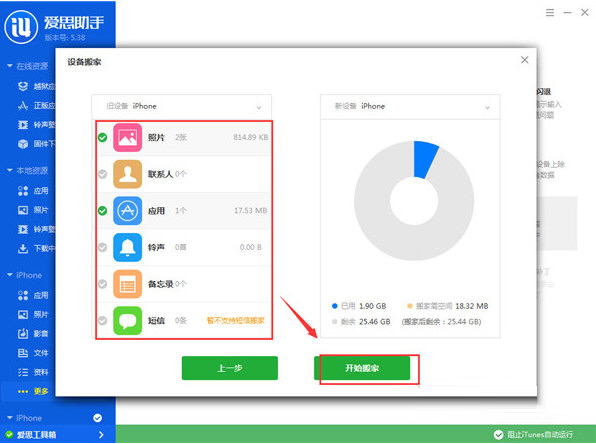Click the 0.00 B size in the 铃声 row
596x444 pixels.
pyautogui.click(x=250, y=247)
